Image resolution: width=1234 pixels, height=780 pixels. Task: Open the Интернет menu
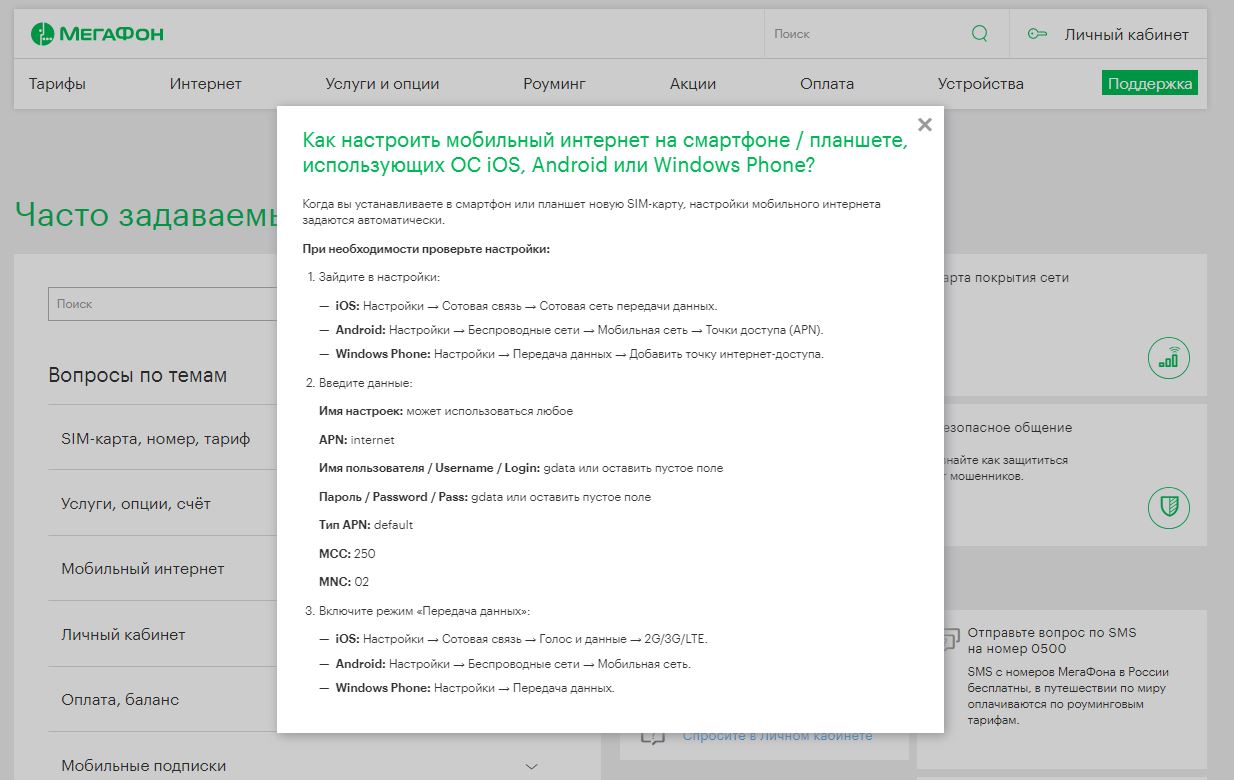click(x=206, y=84)
